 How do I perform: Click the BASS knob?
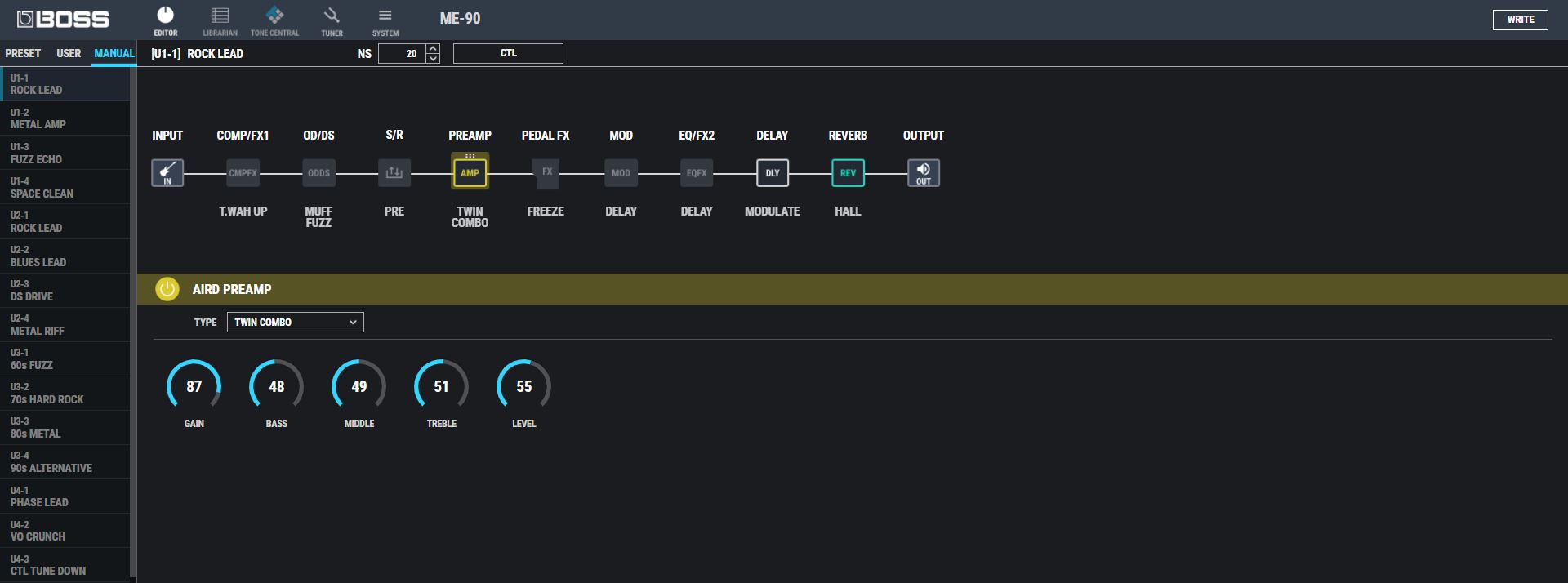[276, 386]
